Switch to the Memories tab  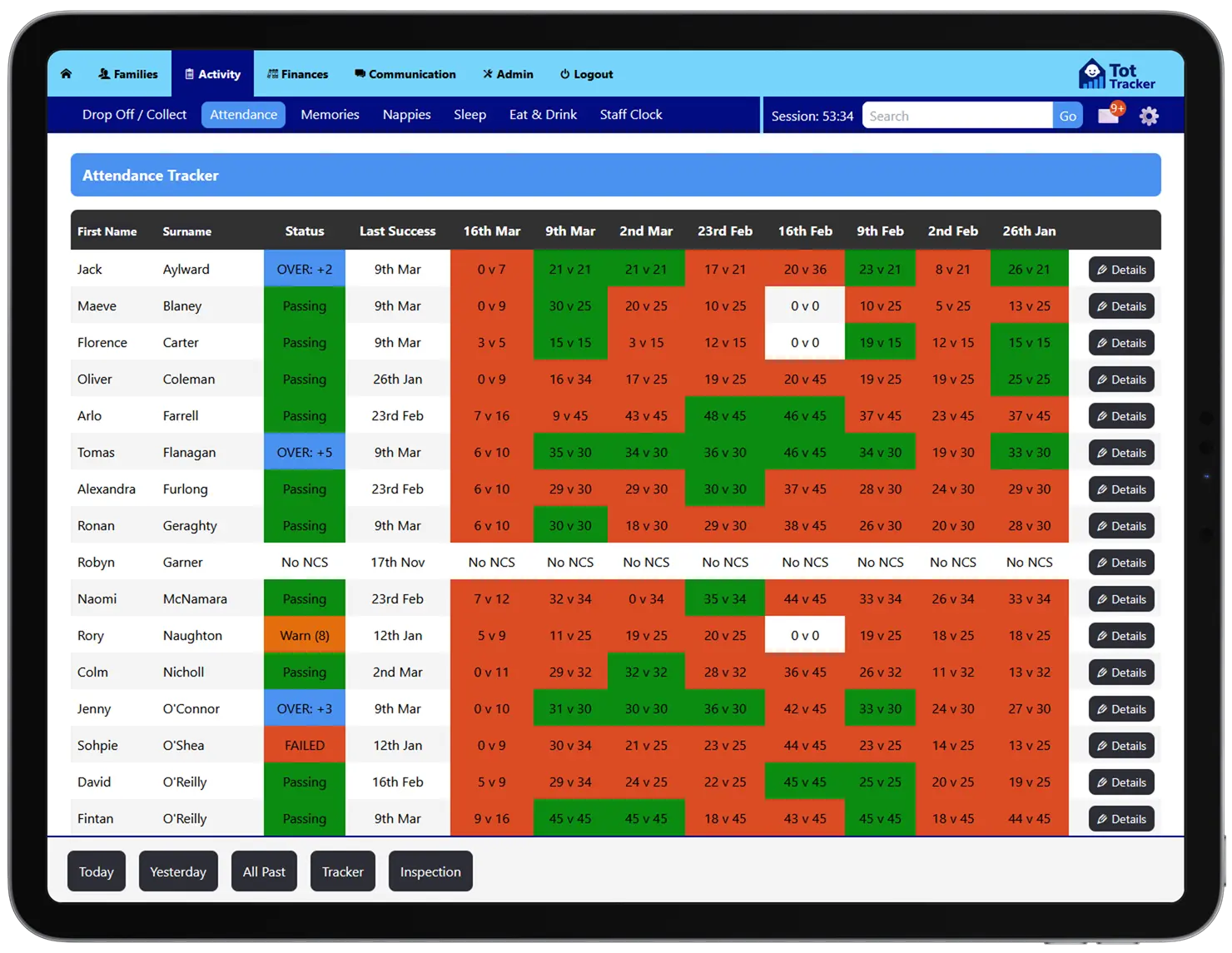330,114
